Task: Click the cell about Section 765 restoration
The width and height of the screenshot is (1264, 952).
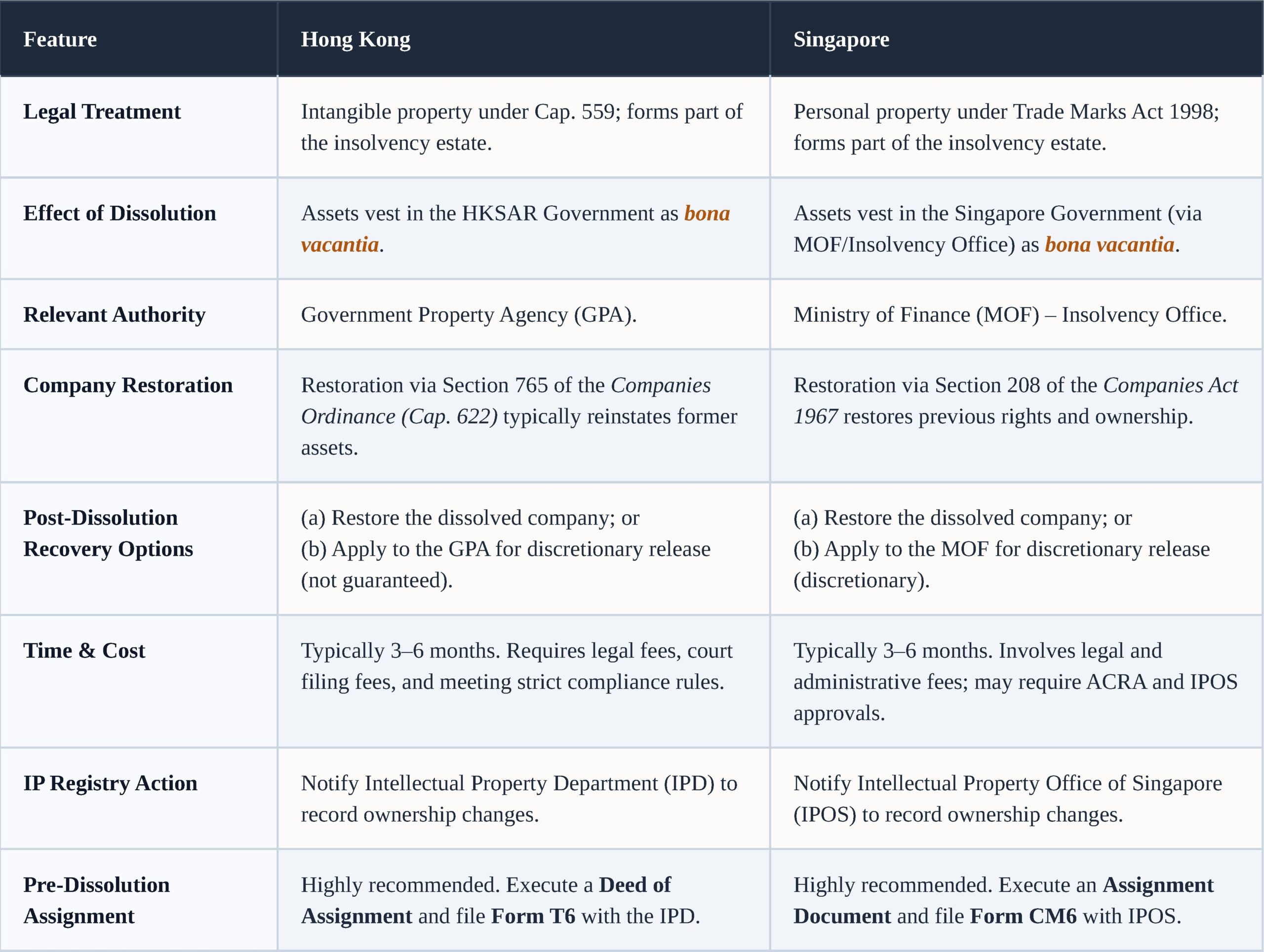Action: pos(523,416)
